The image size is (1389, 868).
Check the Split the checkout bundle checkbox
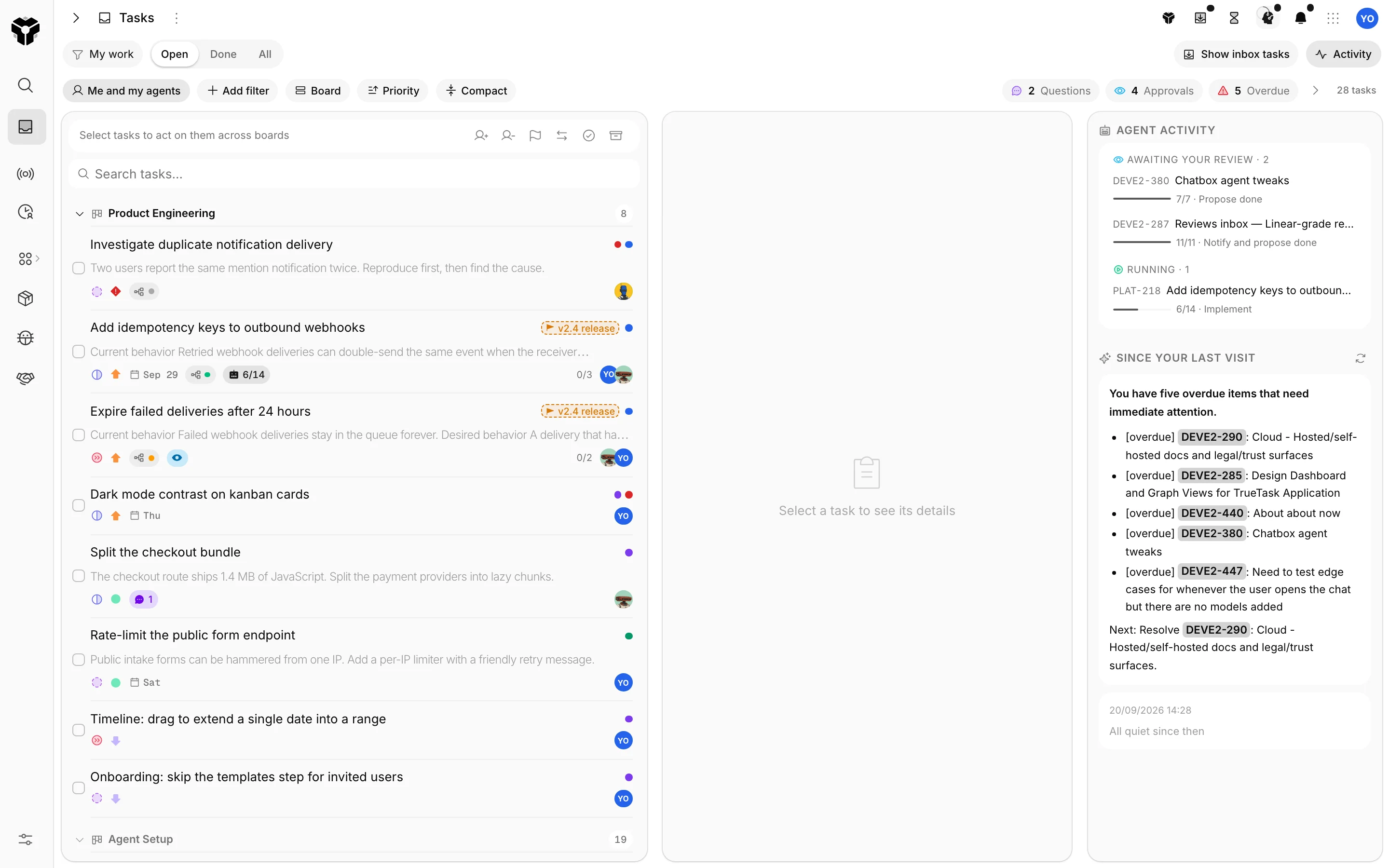(x=79, y=576)
